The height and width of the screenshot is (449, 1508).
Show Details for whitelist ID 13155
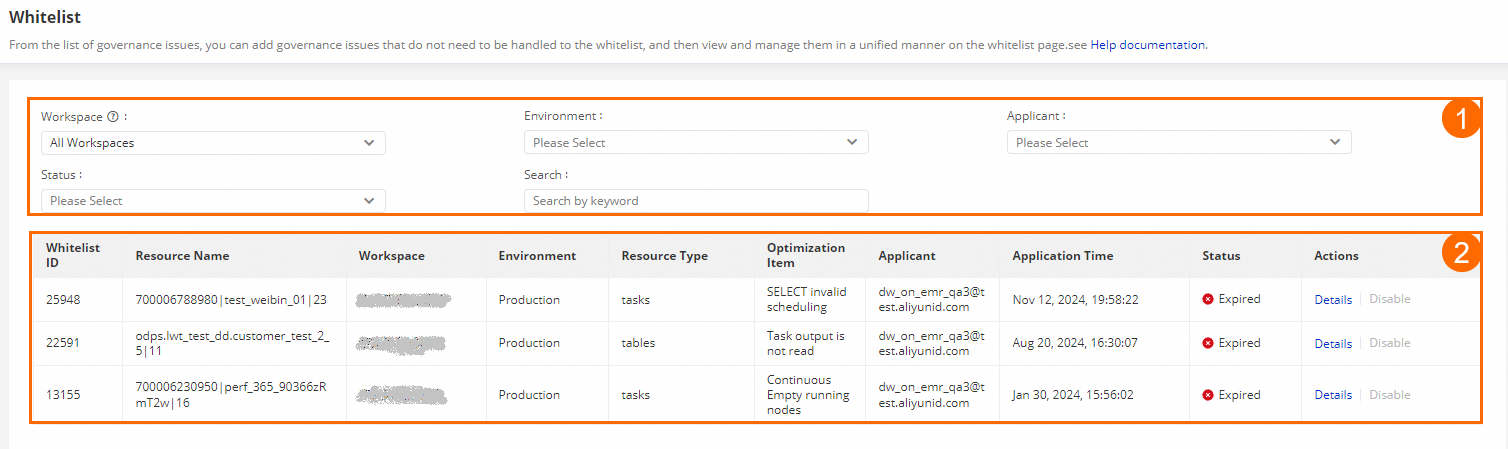[1333, 395]
